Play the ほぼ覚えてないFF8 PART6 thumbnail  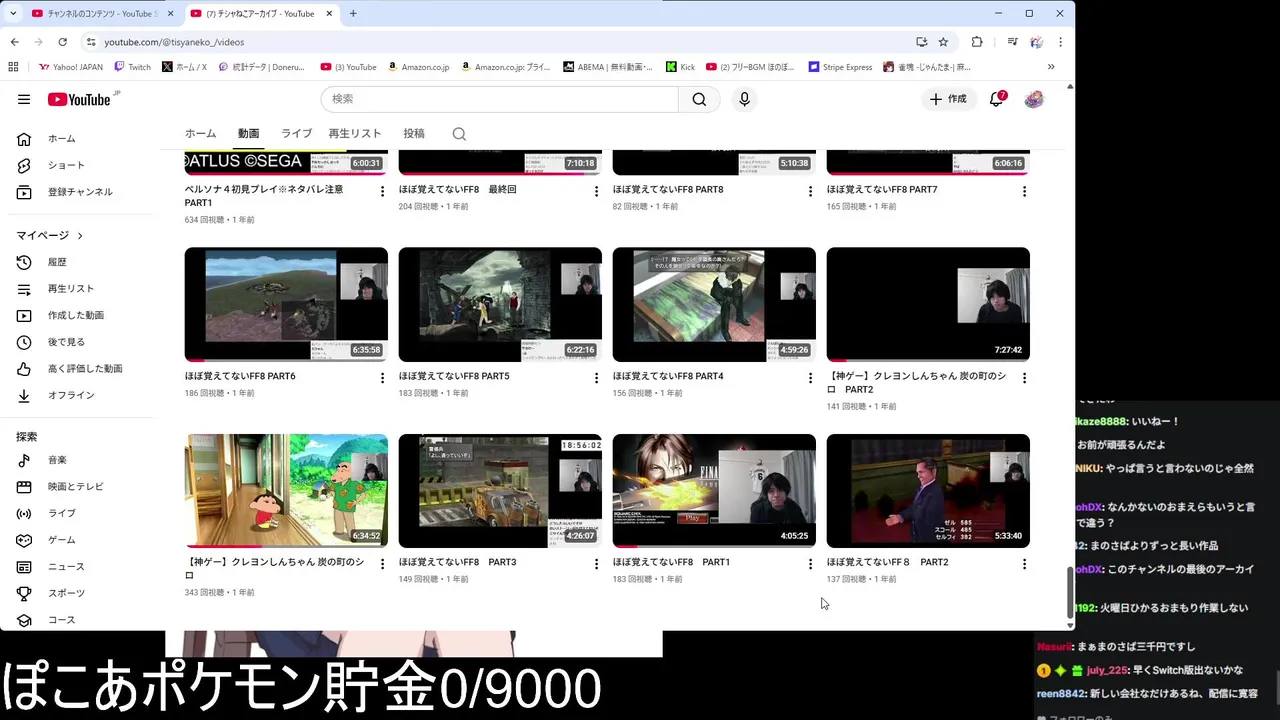coord(286,304)
